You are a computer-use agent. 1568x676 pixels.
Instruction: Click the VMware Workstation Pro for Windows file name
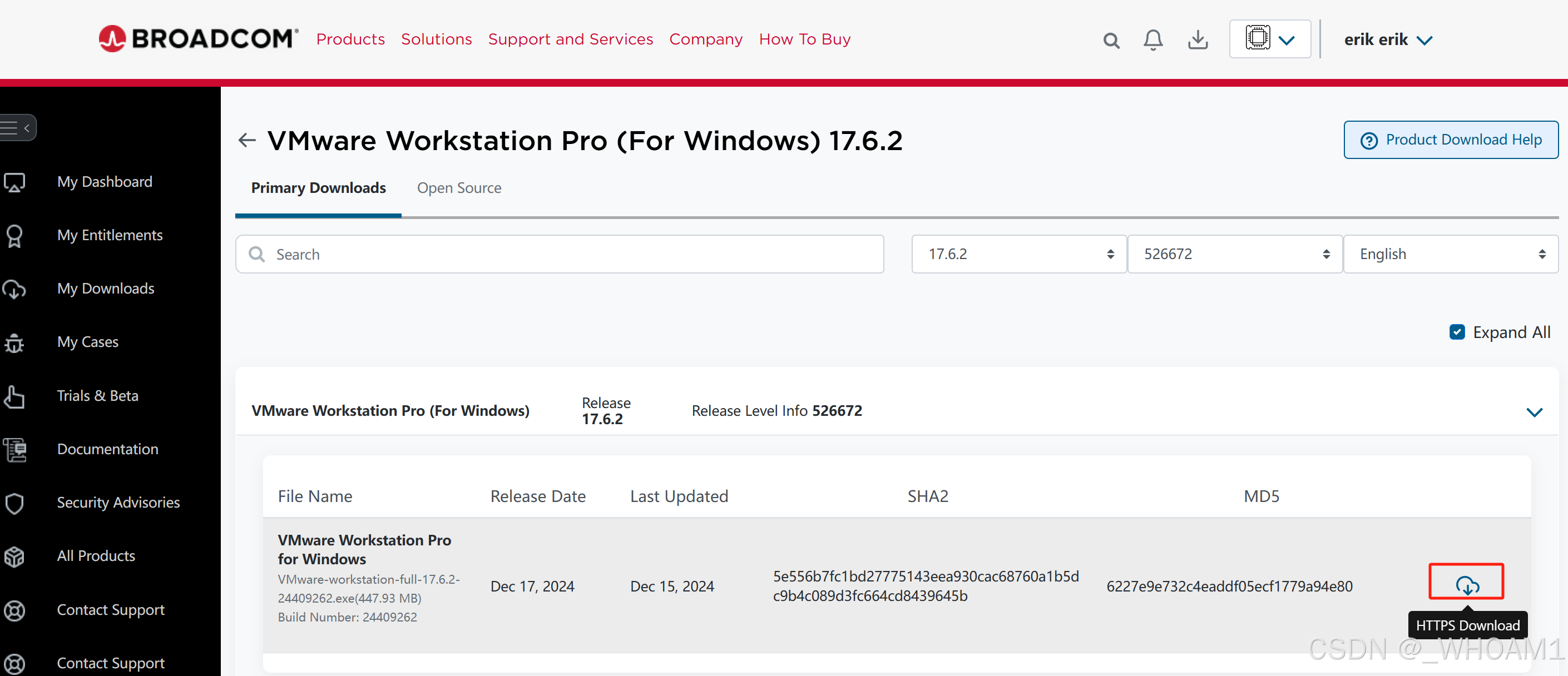coord(364,549)
